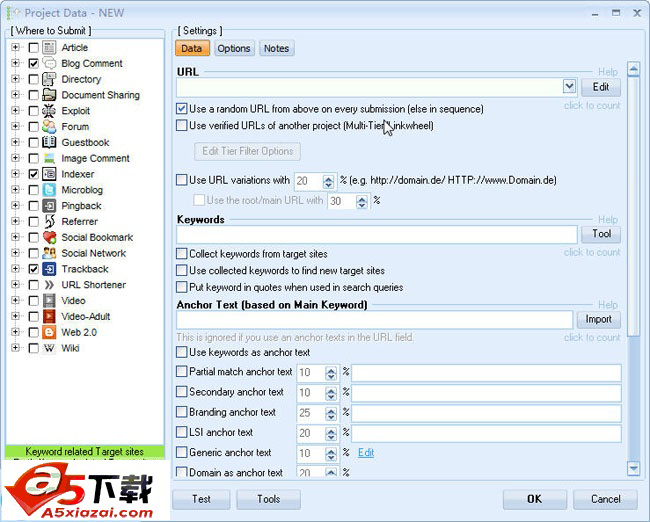Click the Wiki W icon
Image resolution: width=650 pixels, height=522 pixels.
point(49,348)
